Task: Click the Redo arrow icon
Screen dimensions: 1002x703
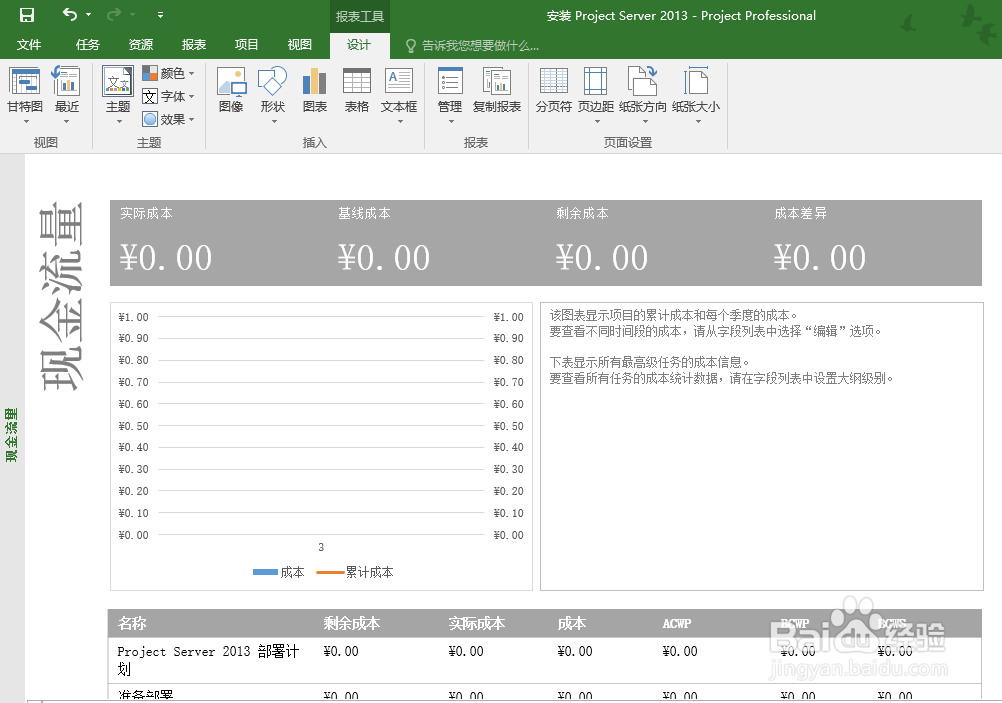Action: [113, 14]
